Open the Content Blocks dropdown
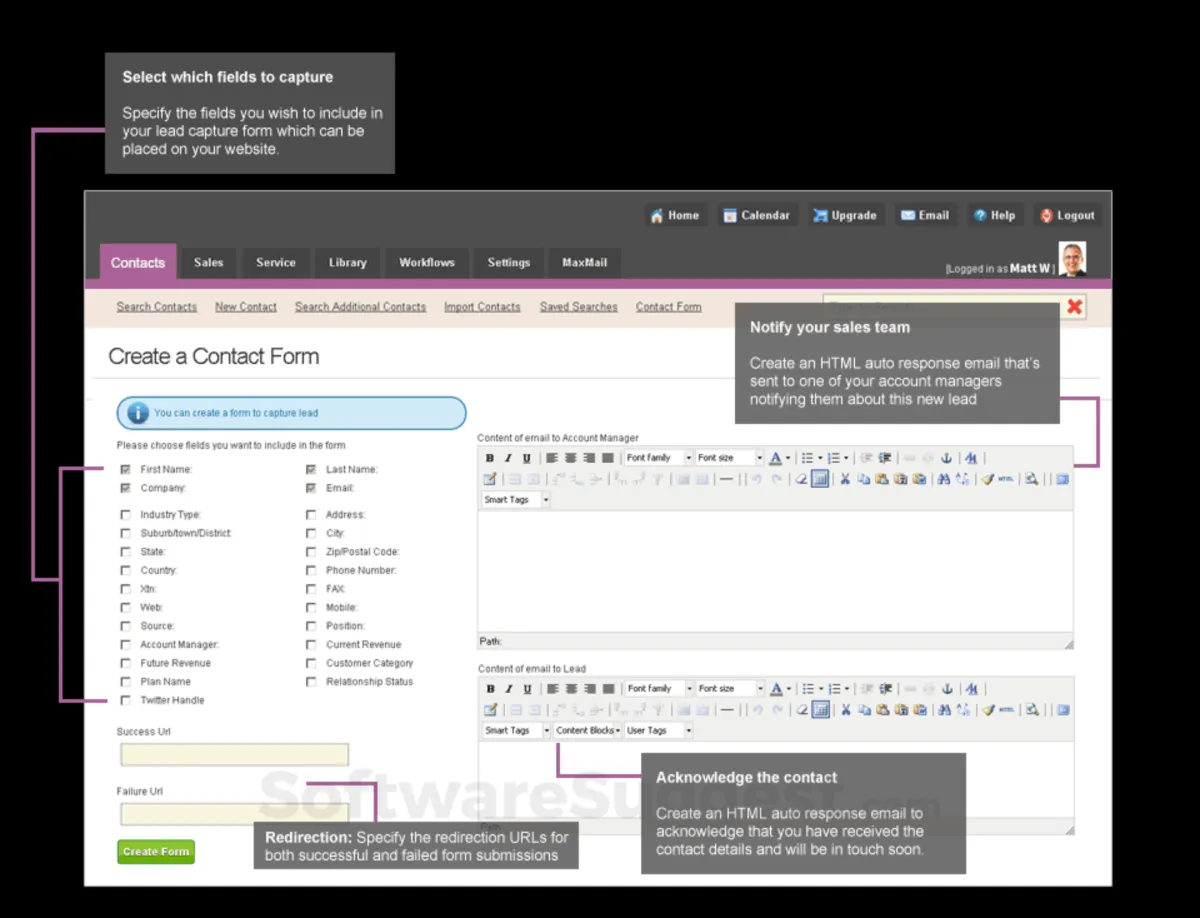The height and width of the screenshot is (918, 1200). point(588,731)
